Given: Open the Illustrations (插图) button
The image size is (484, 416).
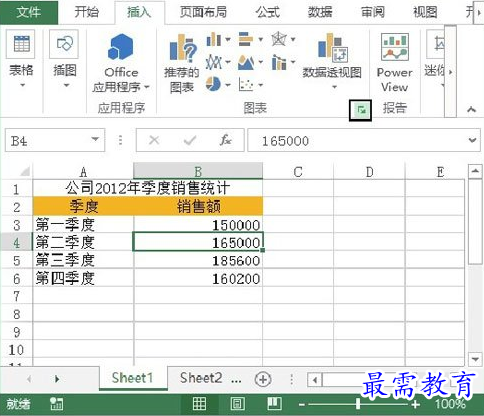Looking at the screenshot, I should tap(65, 60).
